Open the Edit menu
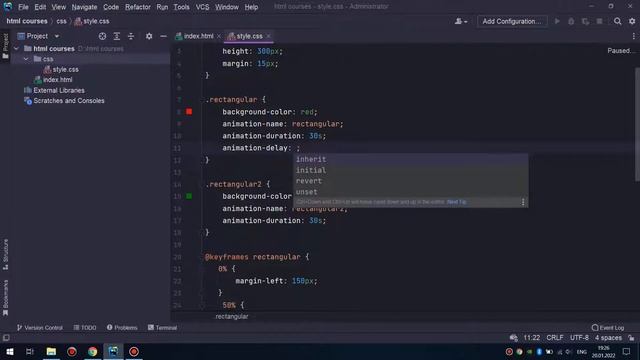 [x=40, y=7]
